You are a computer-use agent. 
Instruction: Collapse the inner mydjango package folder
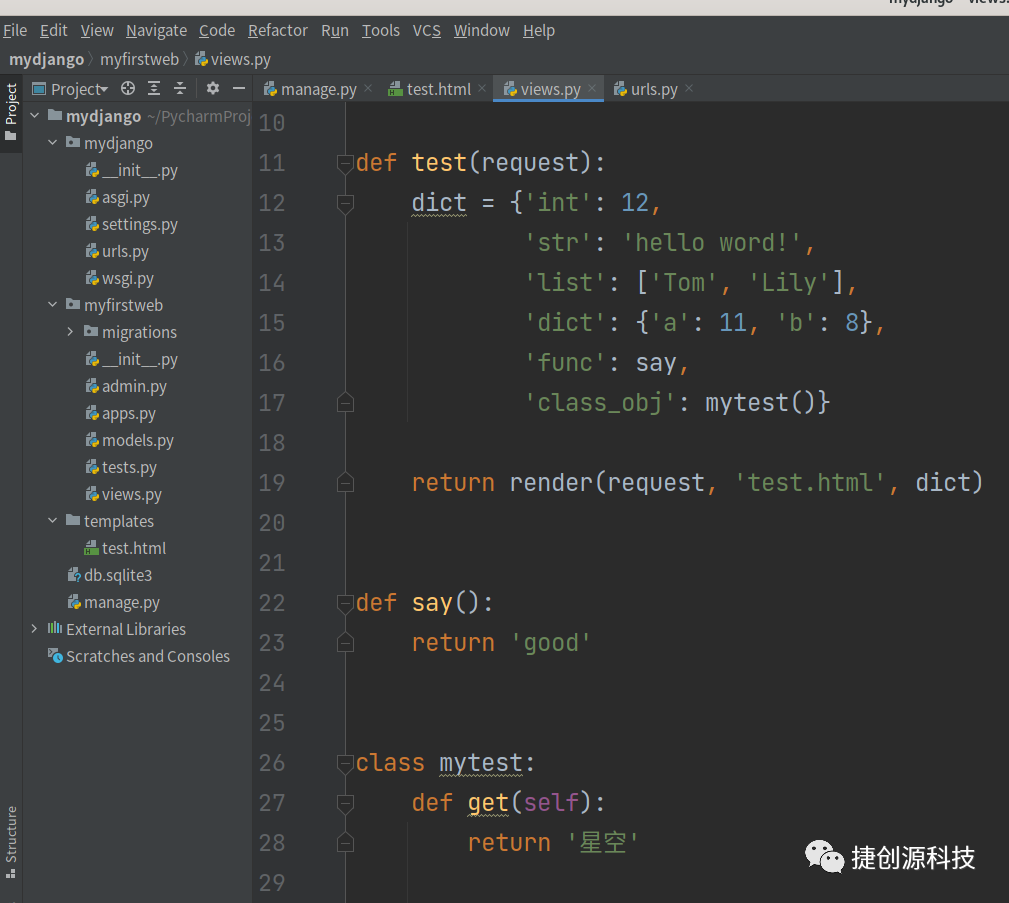(x=53, y=142)
